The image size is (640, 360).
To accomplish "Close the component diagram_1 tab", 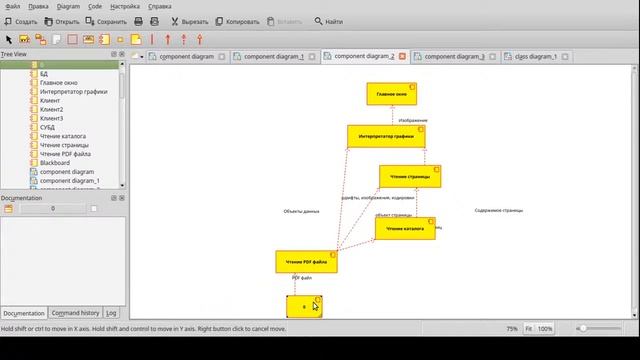I will click(x=312, y=57).
